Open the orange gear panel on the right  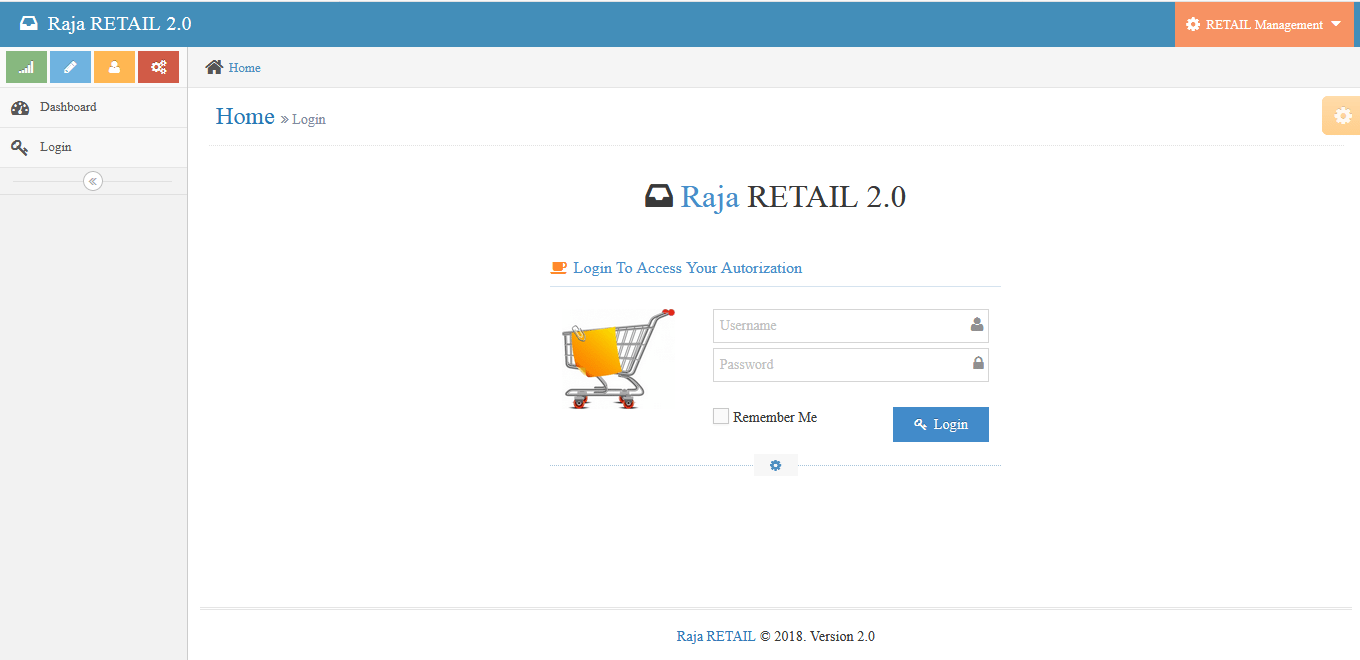[x=1341, y=115]
